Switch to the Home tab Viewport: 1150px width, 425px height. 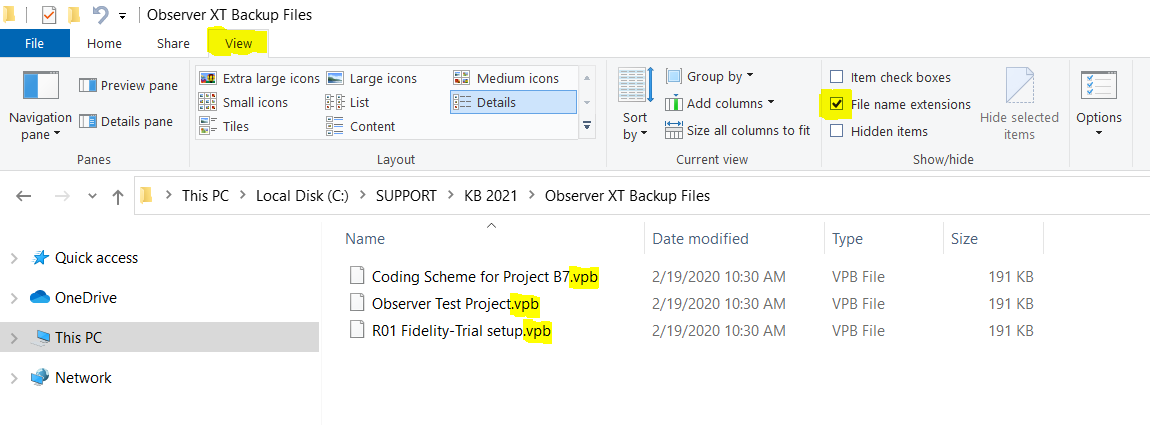(104, 43)
